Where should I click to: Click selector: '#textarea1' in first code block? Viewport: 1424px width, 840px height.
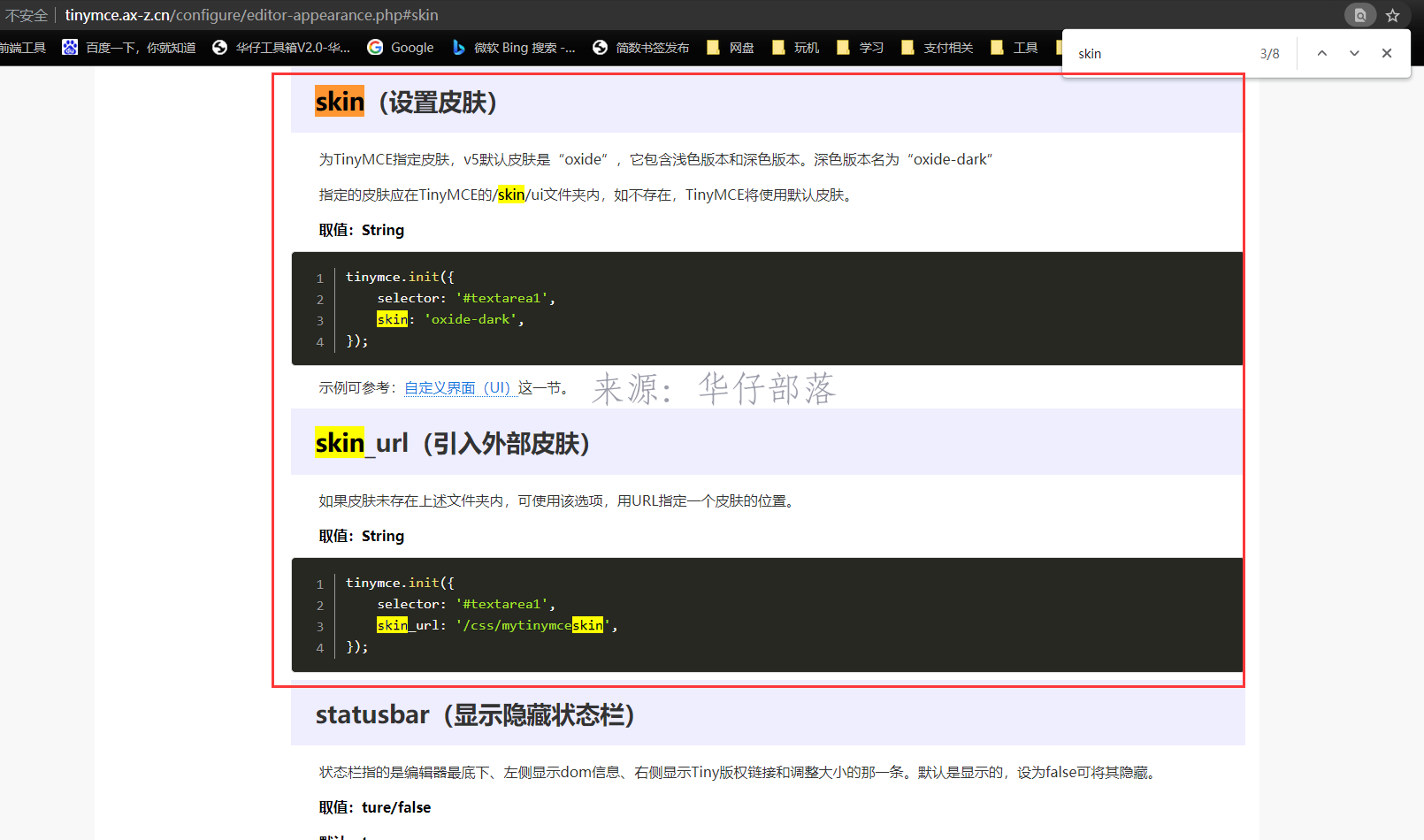click(x=466, y=298)
